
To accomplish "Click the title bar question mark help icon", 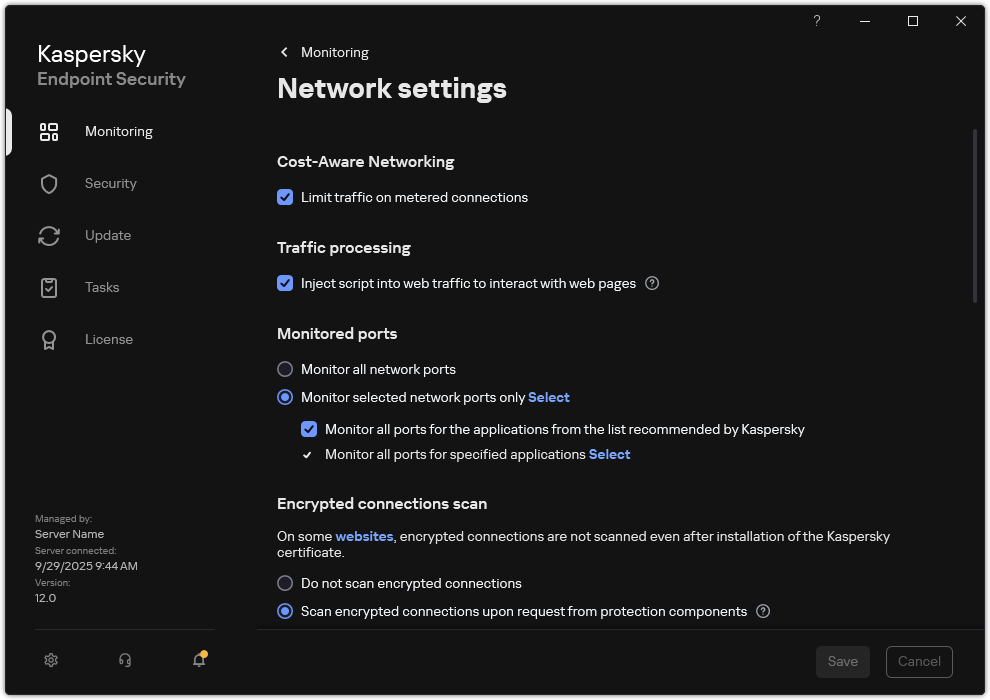I will point(816,21).
